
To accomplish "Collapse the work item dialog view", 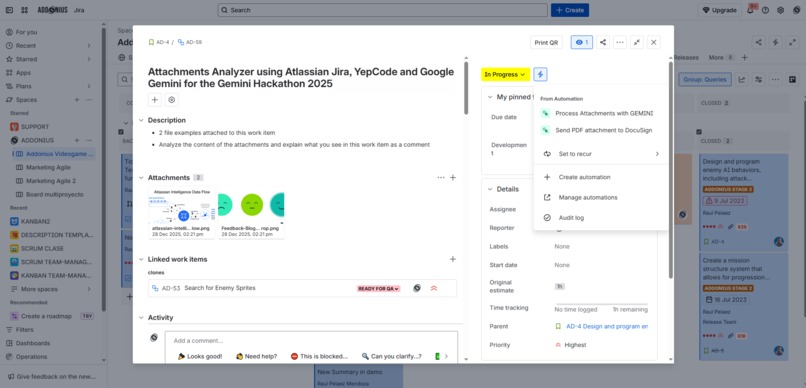I will tap(637, 43).
